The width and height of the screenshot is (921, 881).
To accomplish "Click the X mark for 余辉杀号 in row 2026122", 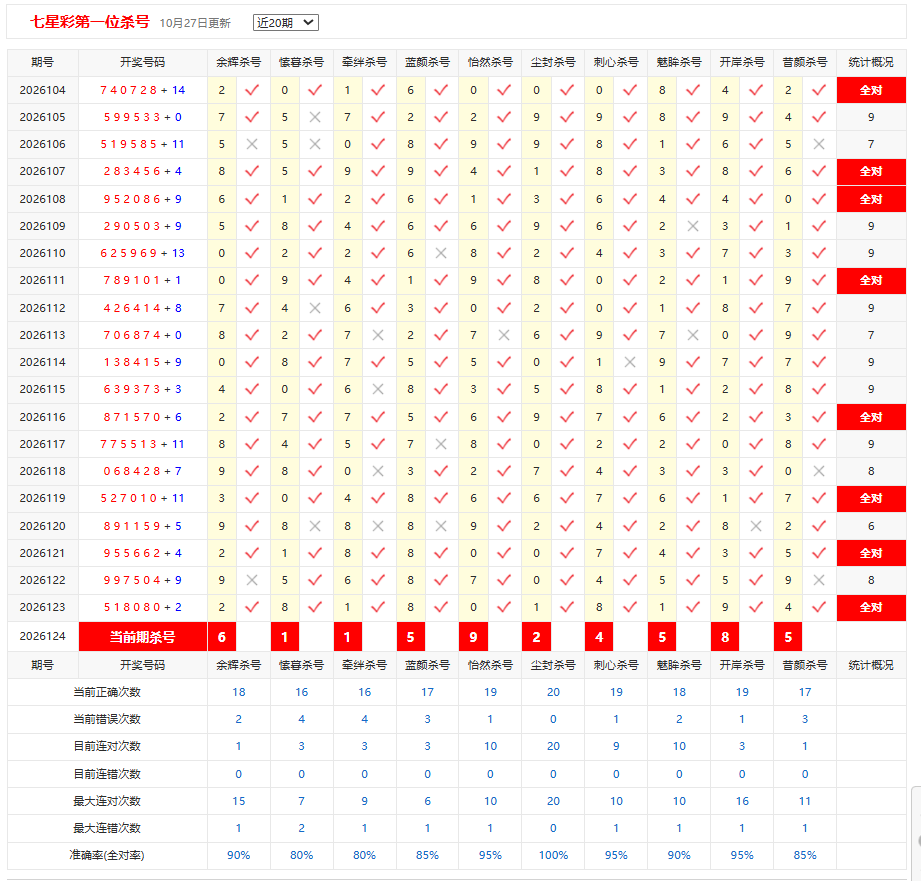I will [x=252, y=580].
